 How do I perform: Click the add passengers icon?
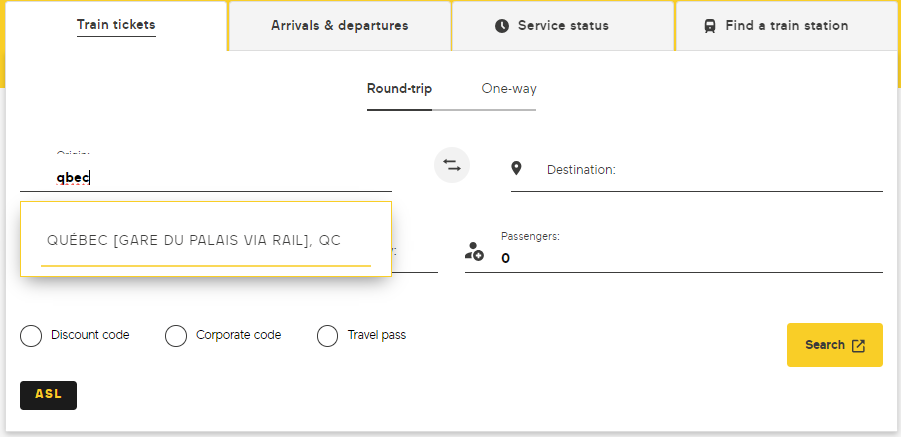coord(475,251)
